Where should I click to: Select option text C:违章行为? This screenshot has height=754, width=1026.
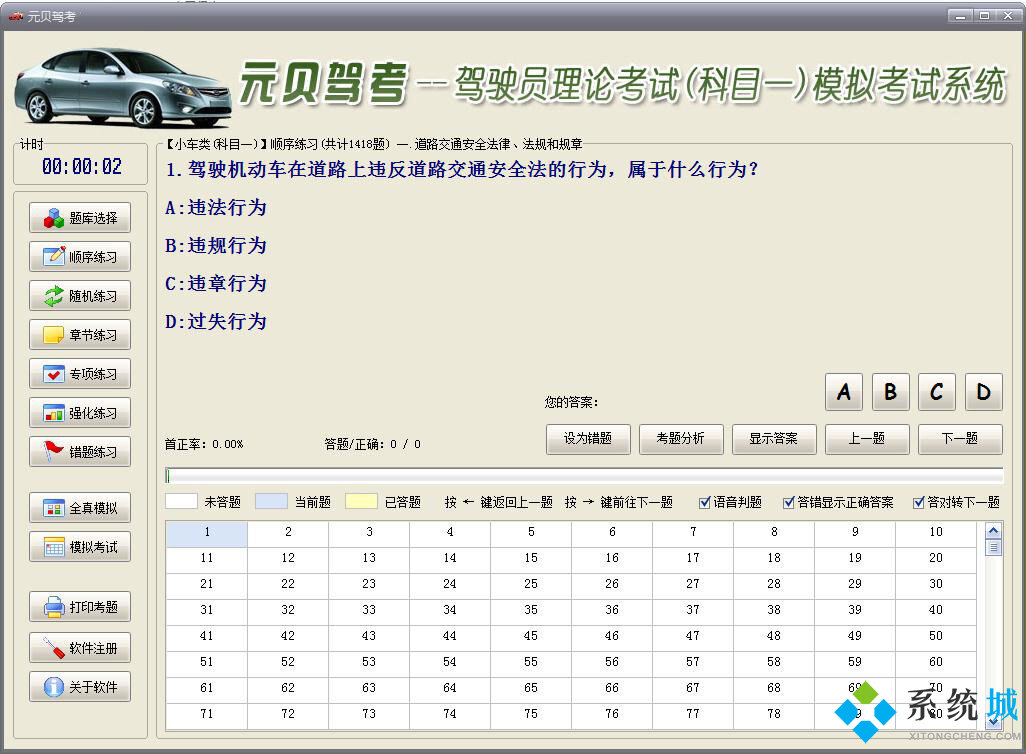(216, 284)
